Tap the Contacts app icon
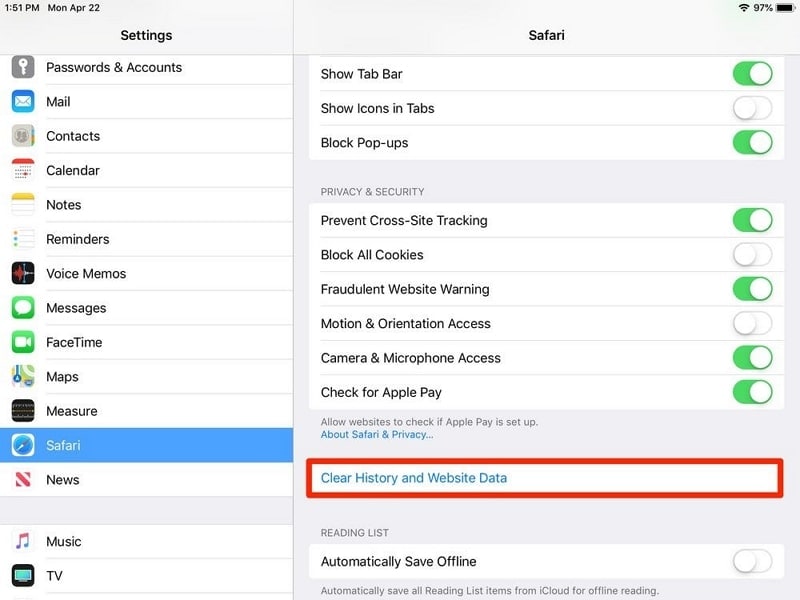 [23, 136]
